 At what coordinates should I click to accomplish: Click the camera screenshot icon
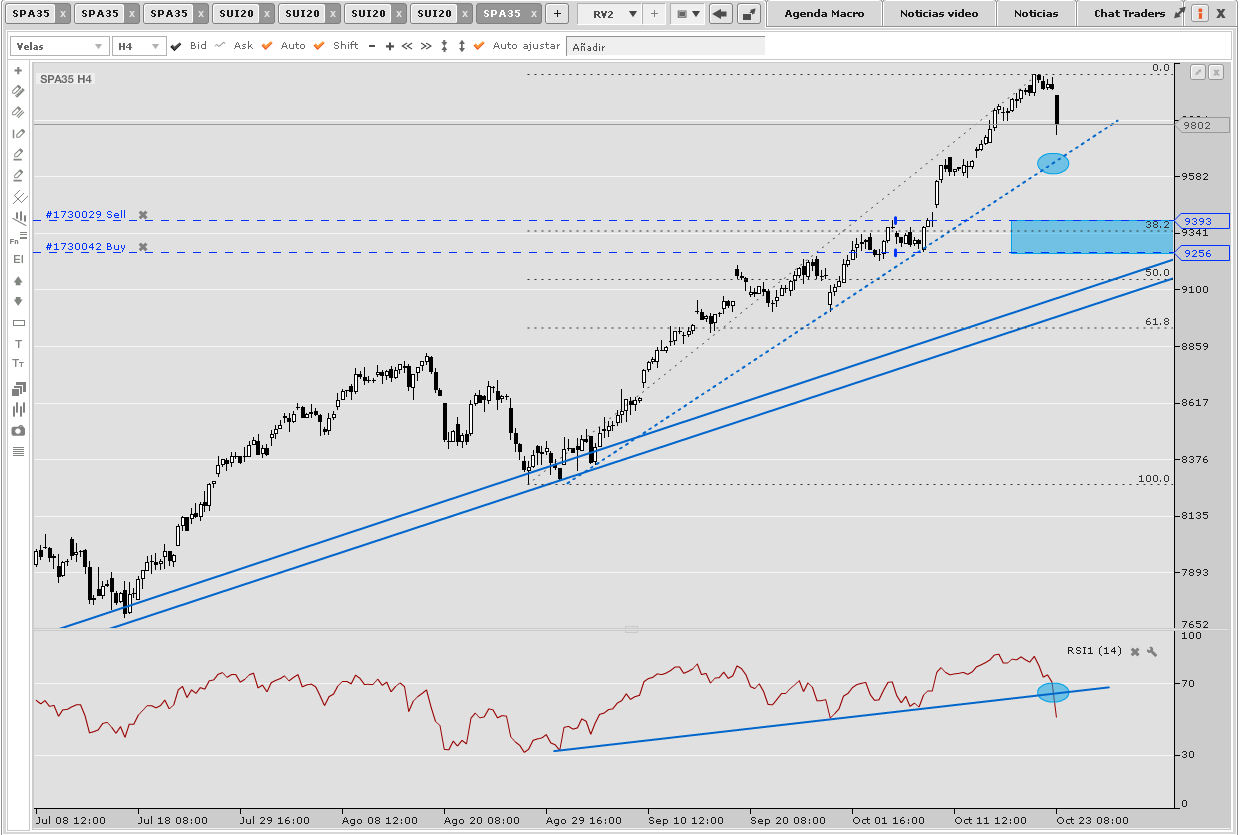(x=17, y=431)
